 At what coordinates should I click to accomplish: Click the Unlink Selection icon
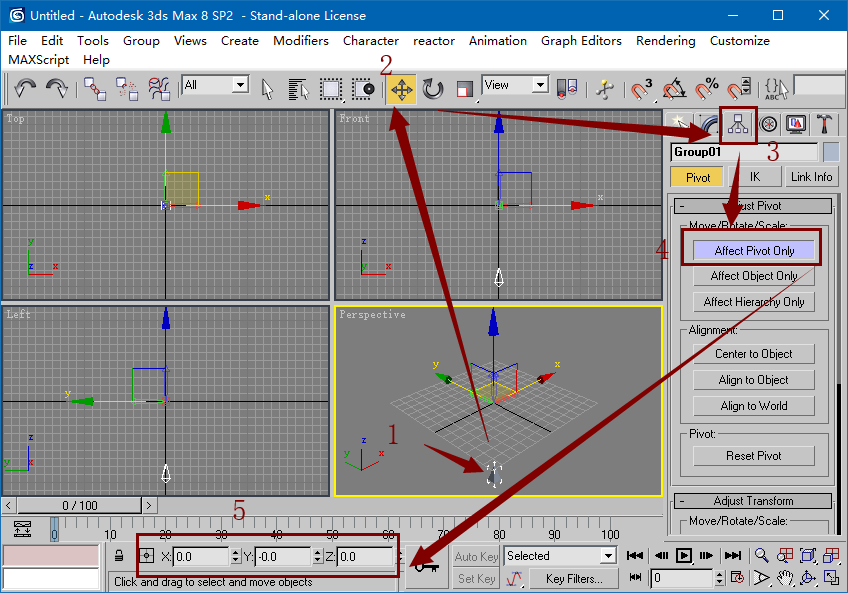coord(128,89)
